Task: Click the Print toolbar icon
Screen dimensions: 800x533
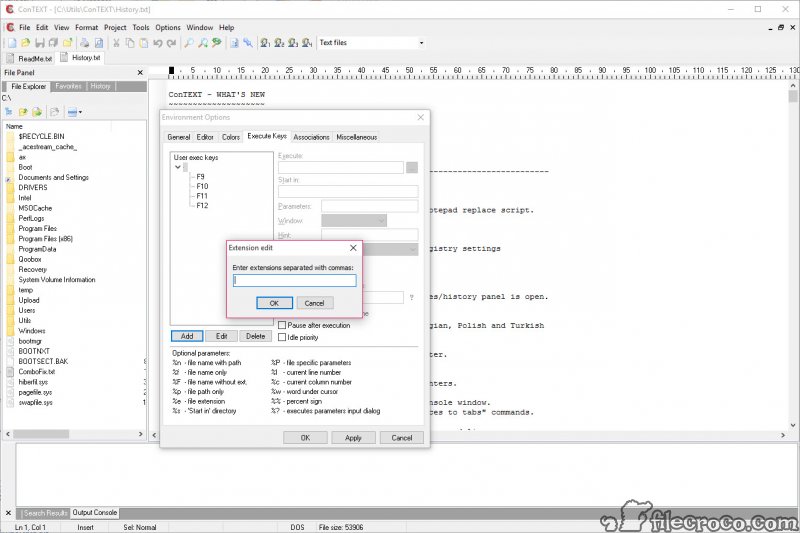Action: pos(85,43)
